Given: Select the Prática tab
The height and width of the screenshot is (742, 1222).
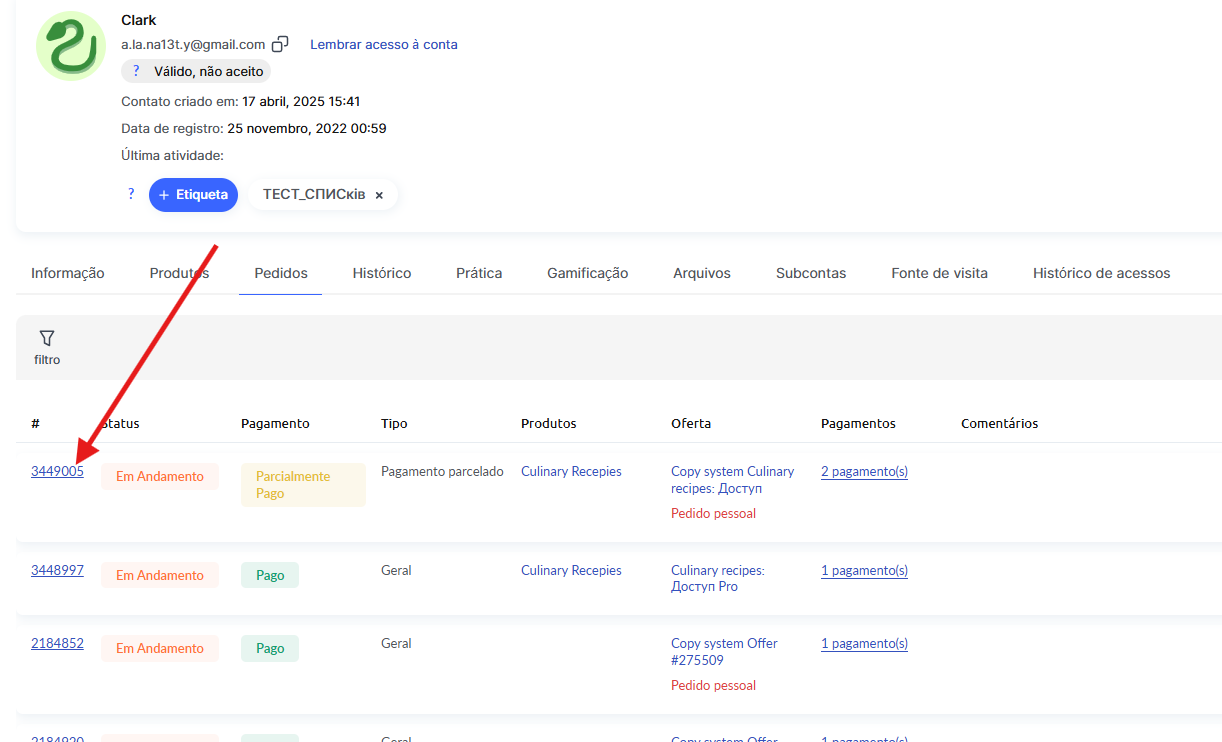Looking at the screenshot, I should click(479, 273).
